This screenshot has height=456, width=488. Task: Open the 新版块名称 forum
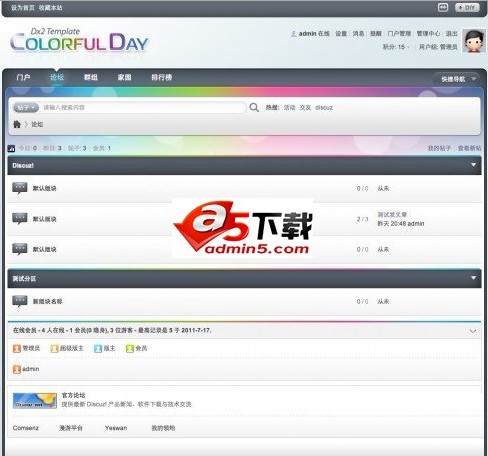[47, 301]
